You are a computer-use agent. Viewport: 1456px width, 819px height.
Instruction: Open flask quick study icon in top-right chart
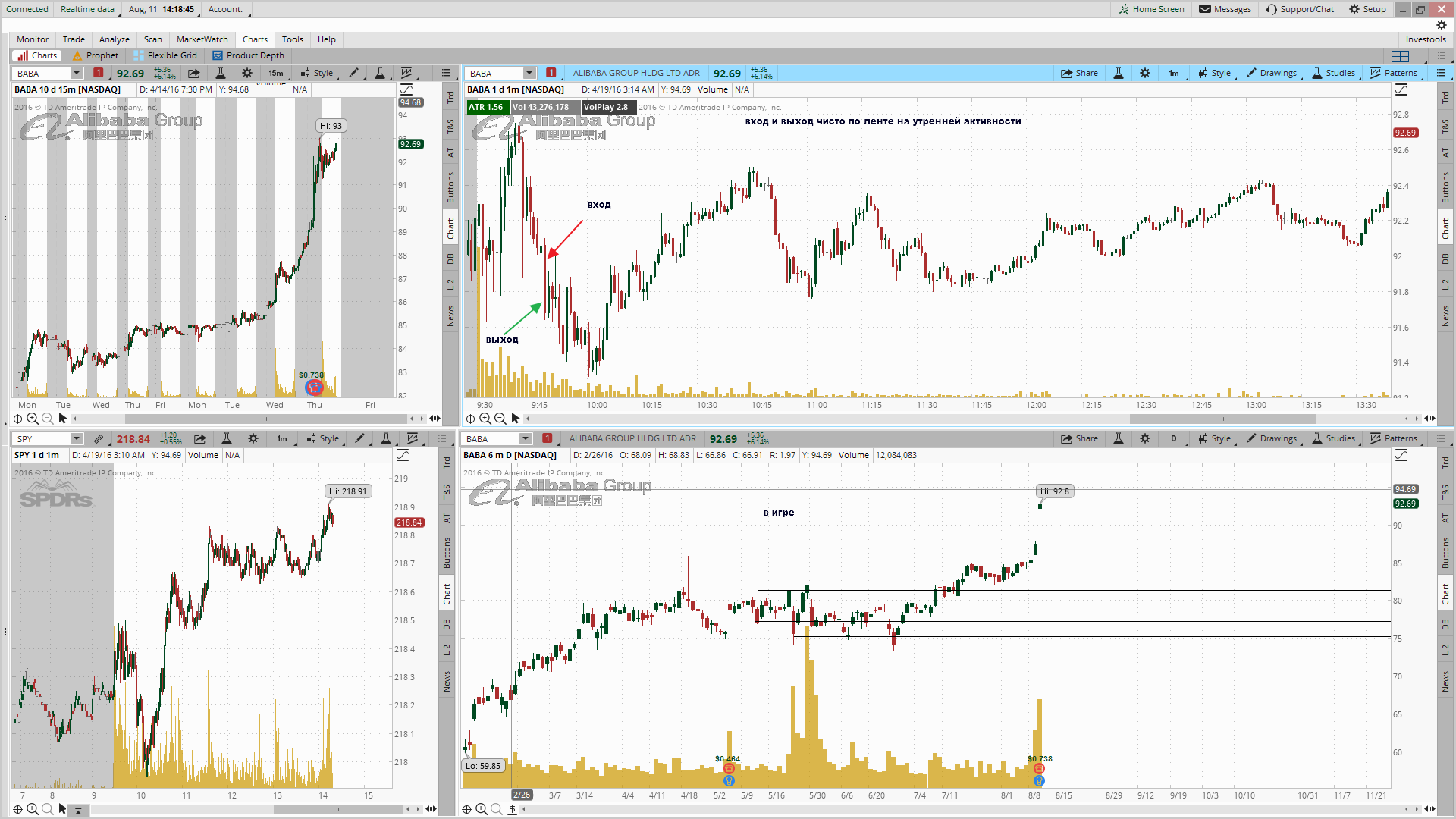pos(1118,73)
